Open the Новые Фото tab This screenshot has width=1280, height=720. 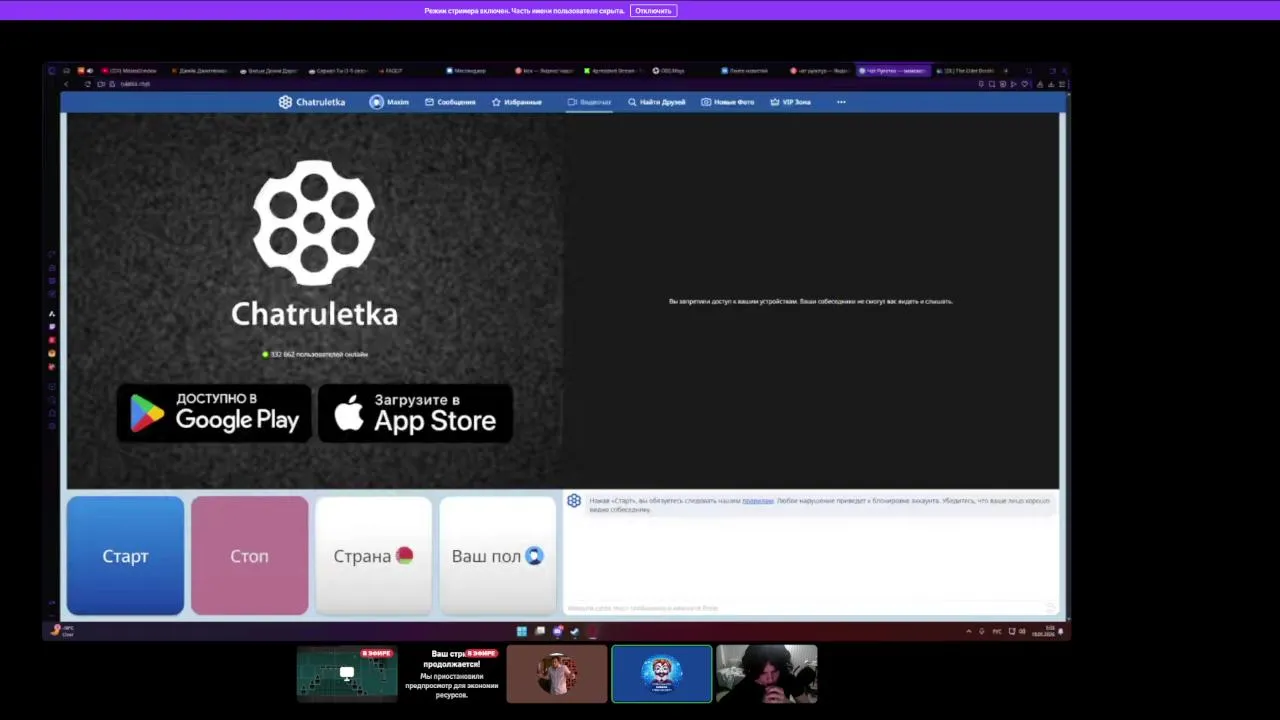tap(727, 102)
